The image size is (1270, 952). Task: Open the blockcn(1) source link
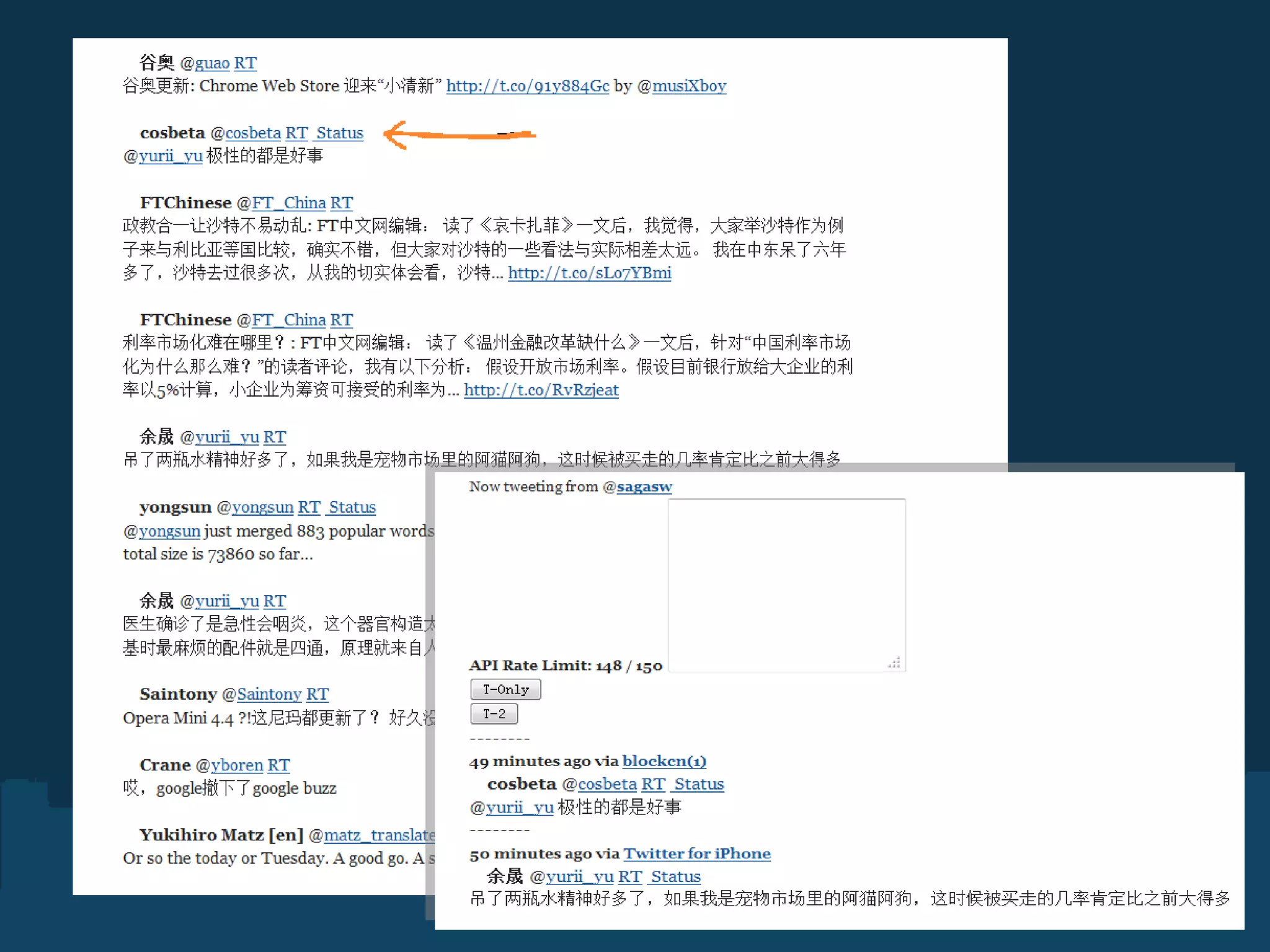click(664, 761)
